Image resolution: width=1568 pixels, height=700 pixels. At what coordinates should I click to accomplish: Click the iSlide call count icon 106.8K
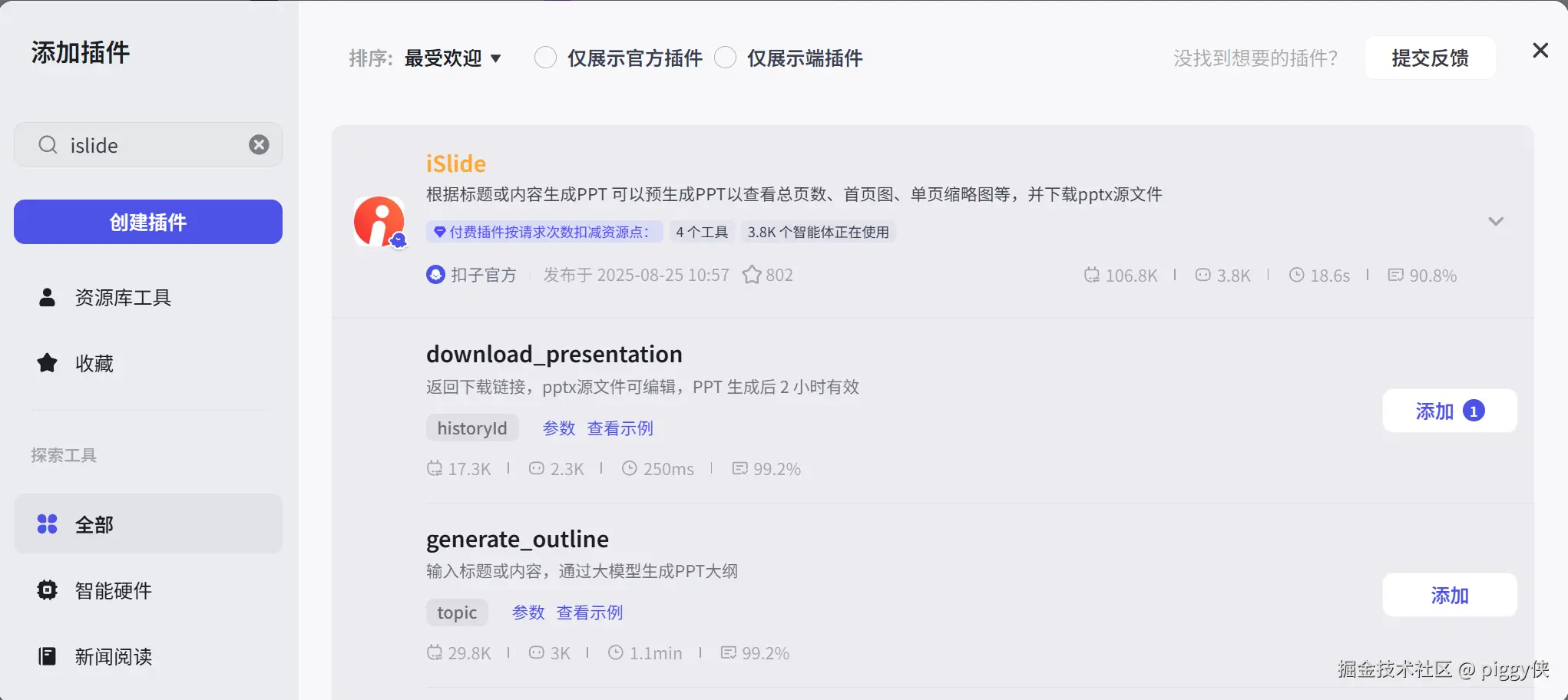tap(1091, 275)
